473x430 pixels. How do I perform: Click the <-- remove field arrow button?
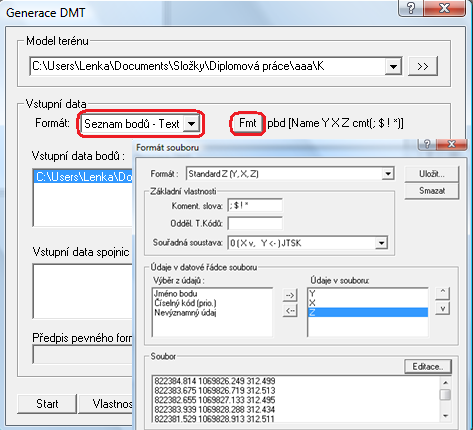click(290, 311)
